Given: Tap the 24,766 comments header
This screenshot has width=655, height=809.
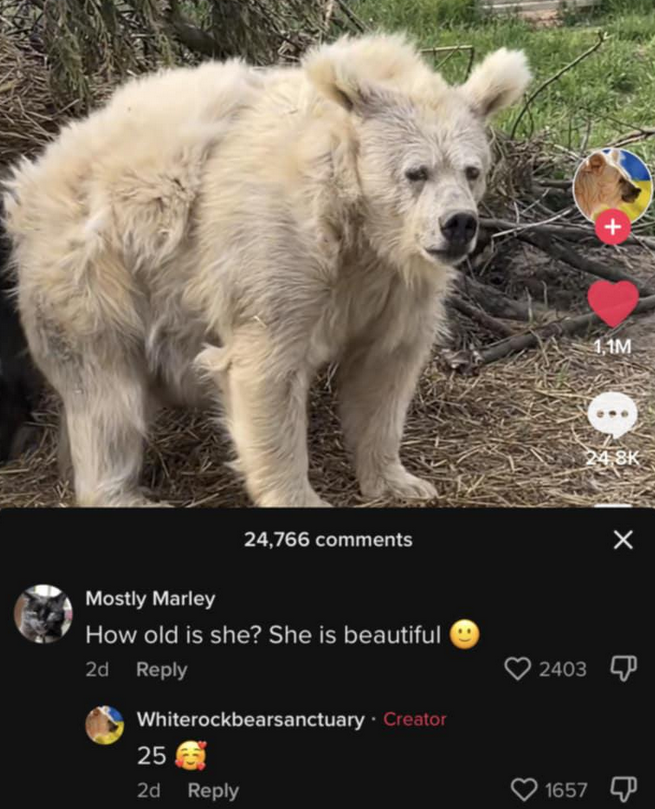Looking at the screenshot, I should (x=328, y=540).
